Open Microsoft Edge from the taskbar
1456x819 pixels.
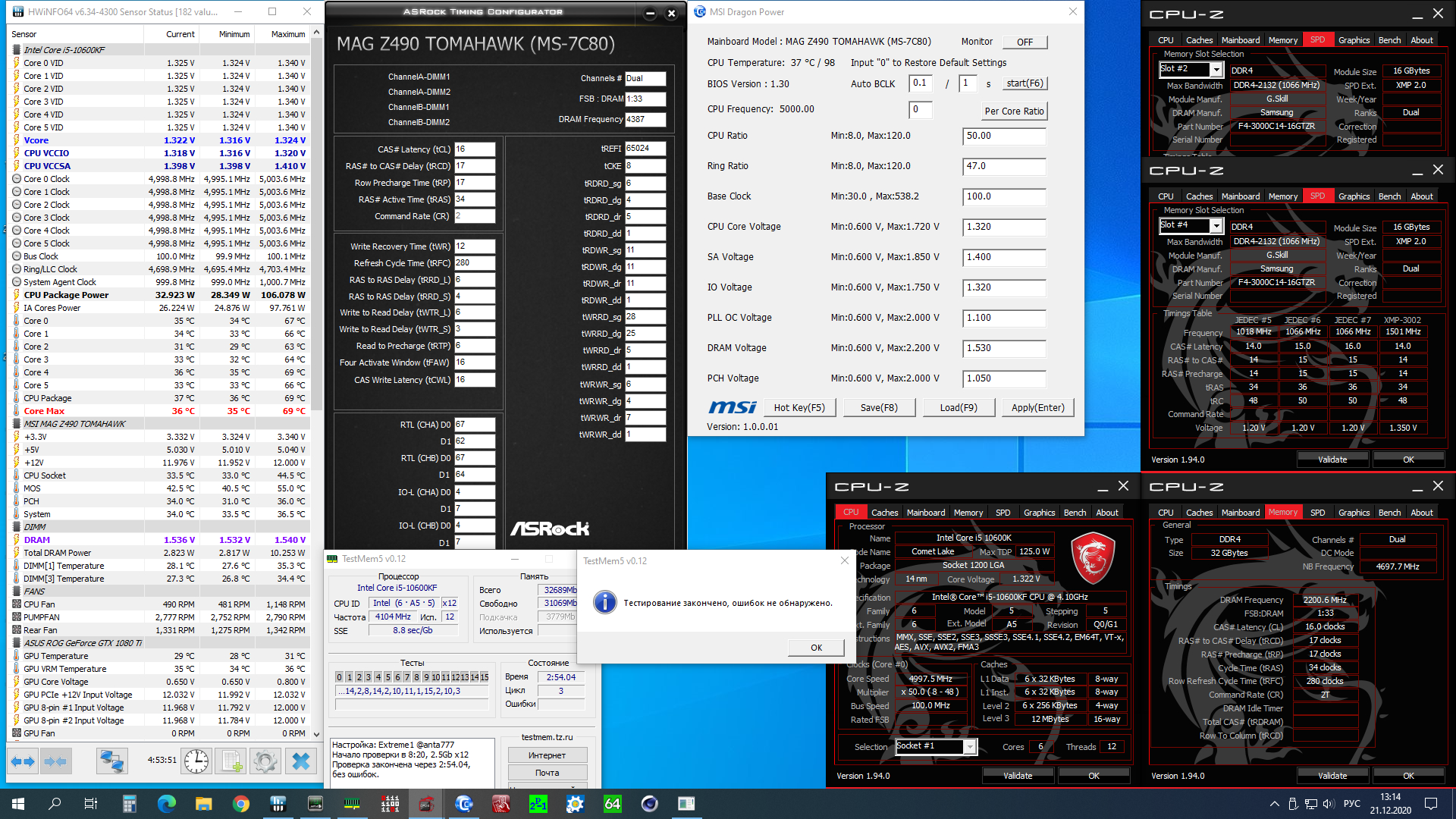coord(166,804)
